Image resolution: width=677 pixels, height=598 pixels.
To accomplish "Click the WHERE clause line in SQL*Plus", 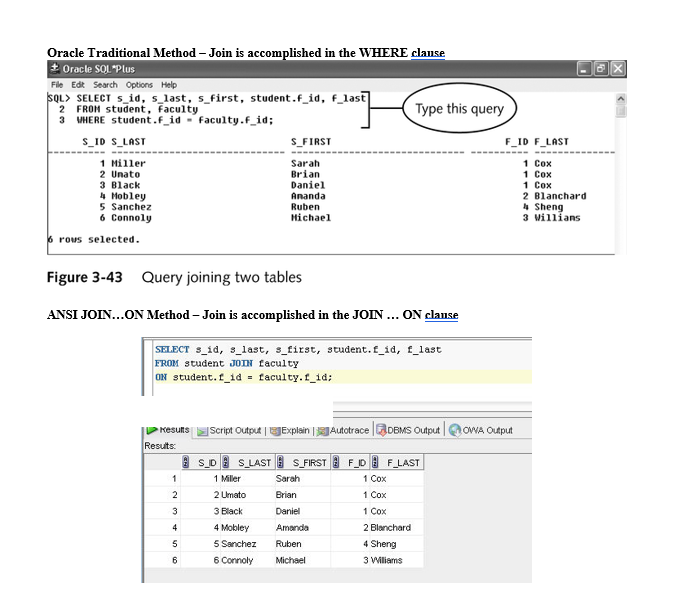I will coord(175,120).
